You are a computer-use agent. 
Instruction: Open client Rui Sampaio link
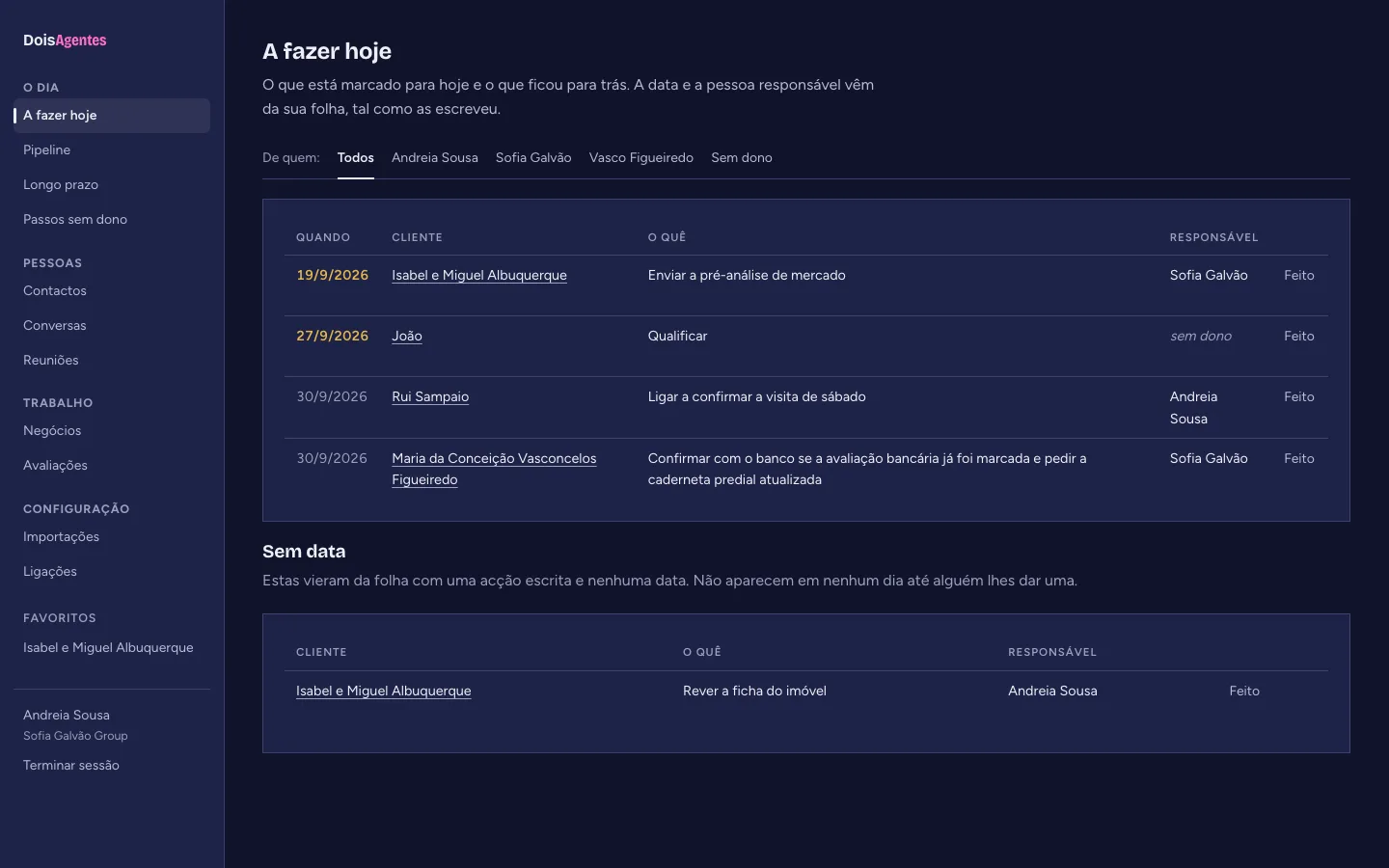point(430,397)
